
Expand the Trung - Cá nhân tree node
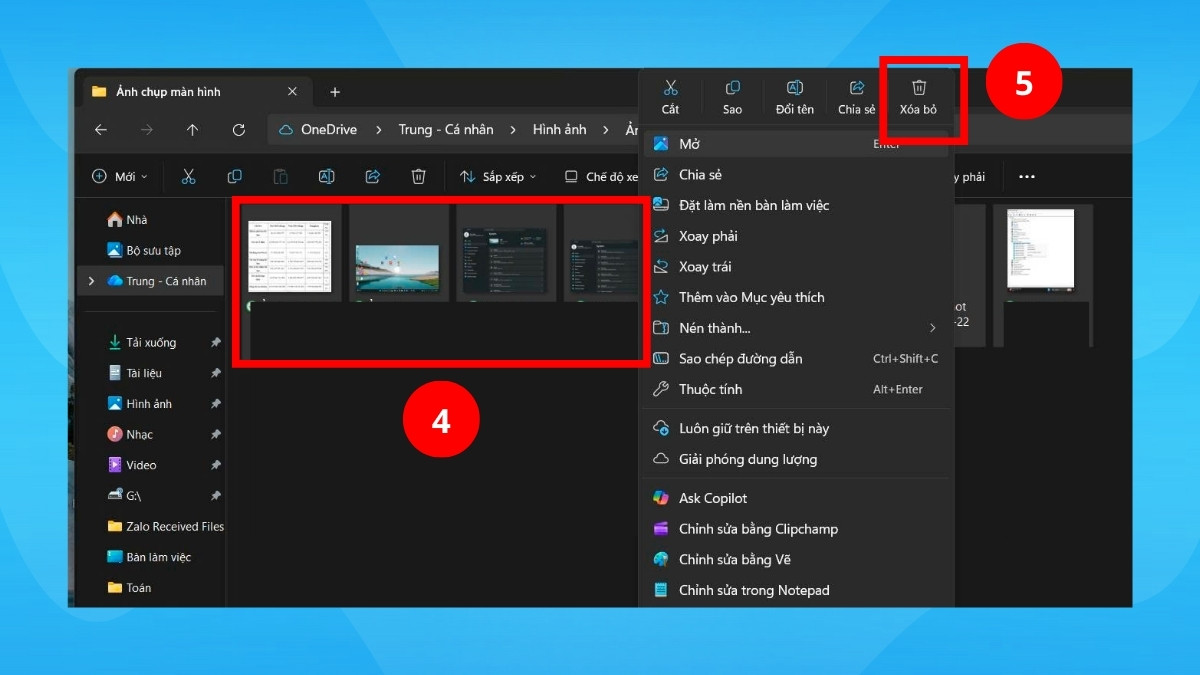click(x=91, y=281)
